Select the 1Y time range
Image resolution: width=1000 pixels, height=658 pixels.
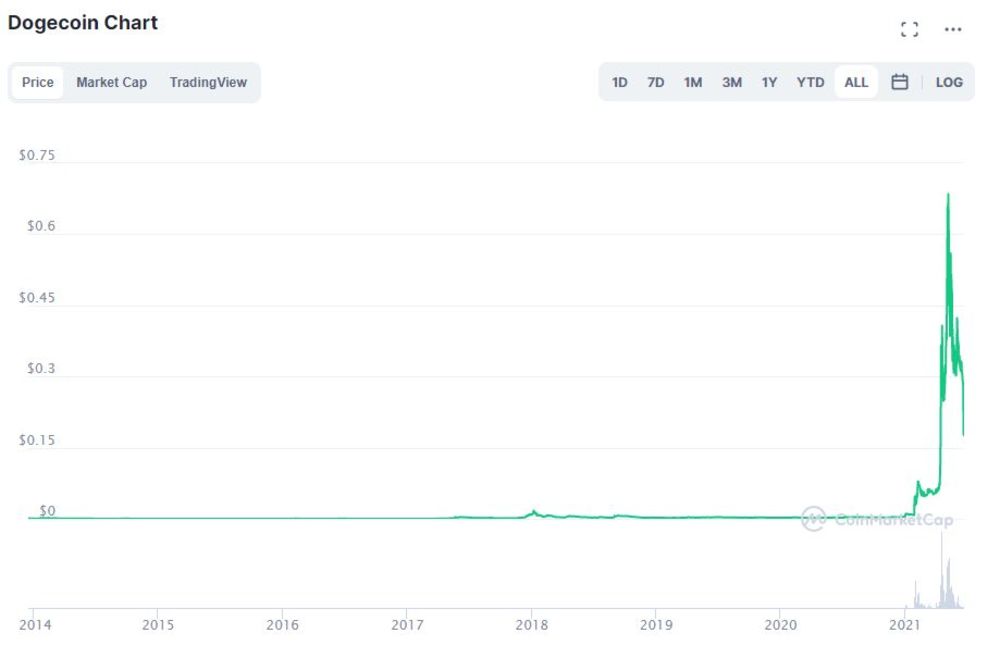tap(769, 82)
